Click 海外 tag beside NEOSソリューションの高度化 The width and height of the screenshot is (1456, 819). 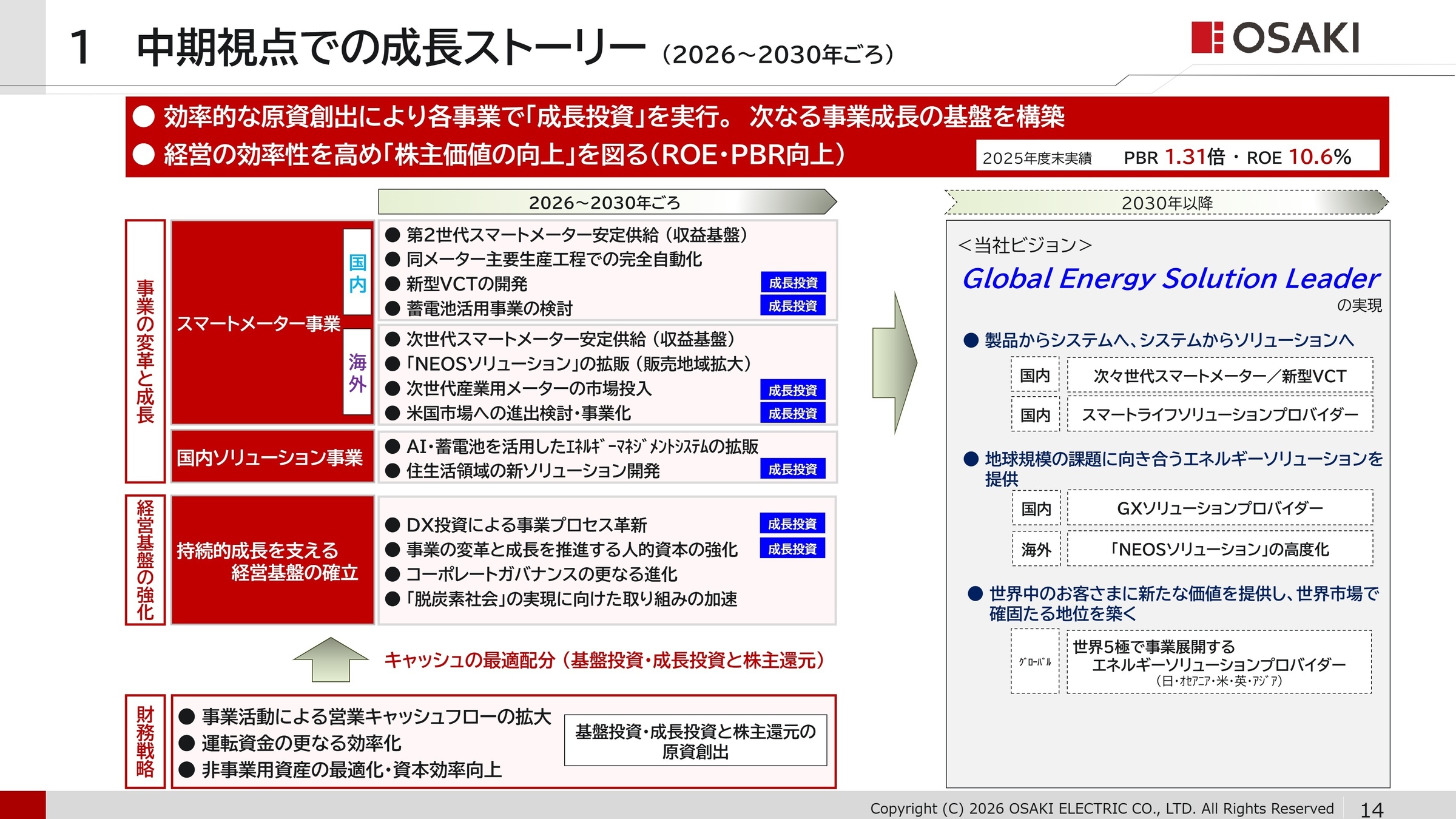1036,550
